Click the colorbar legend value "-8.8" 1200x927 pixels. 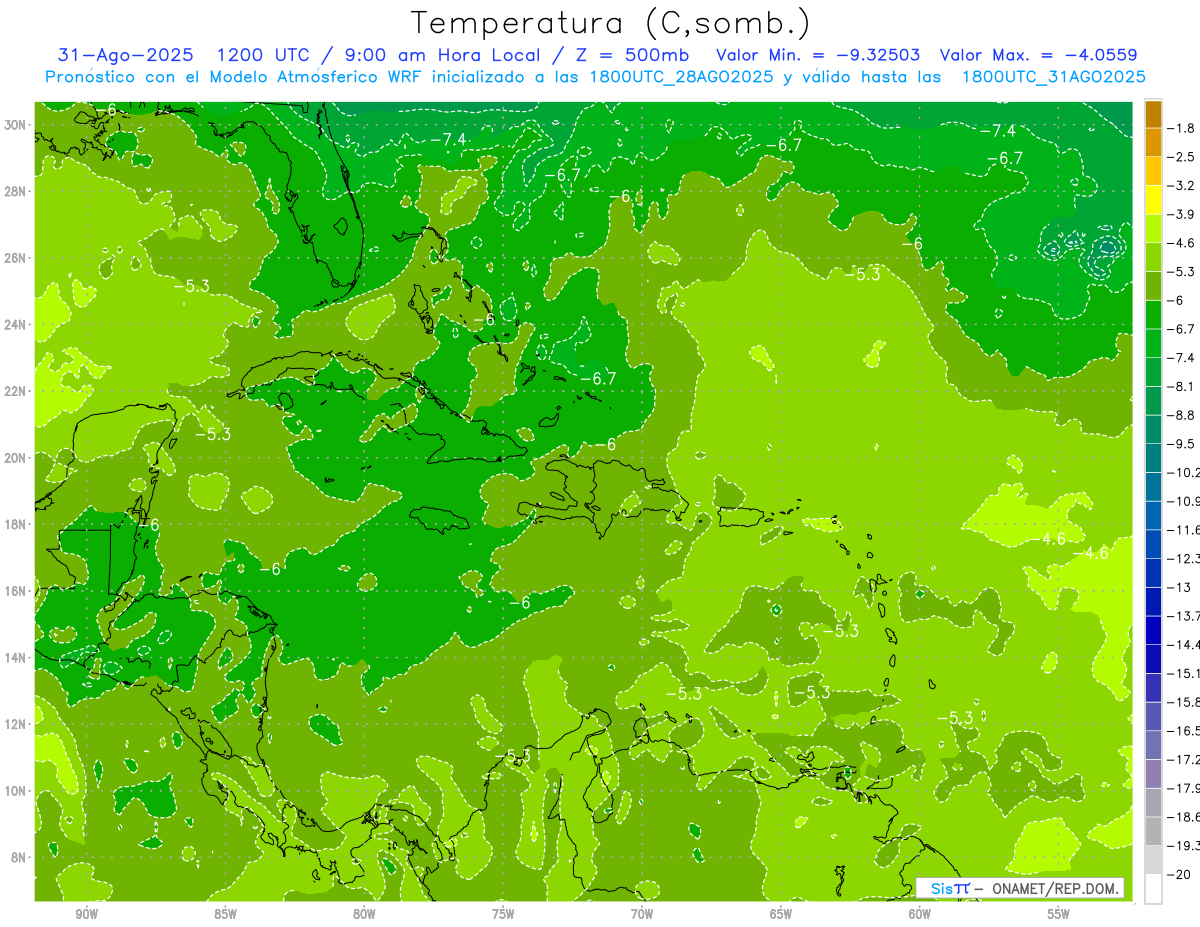tap(1182, 415)
